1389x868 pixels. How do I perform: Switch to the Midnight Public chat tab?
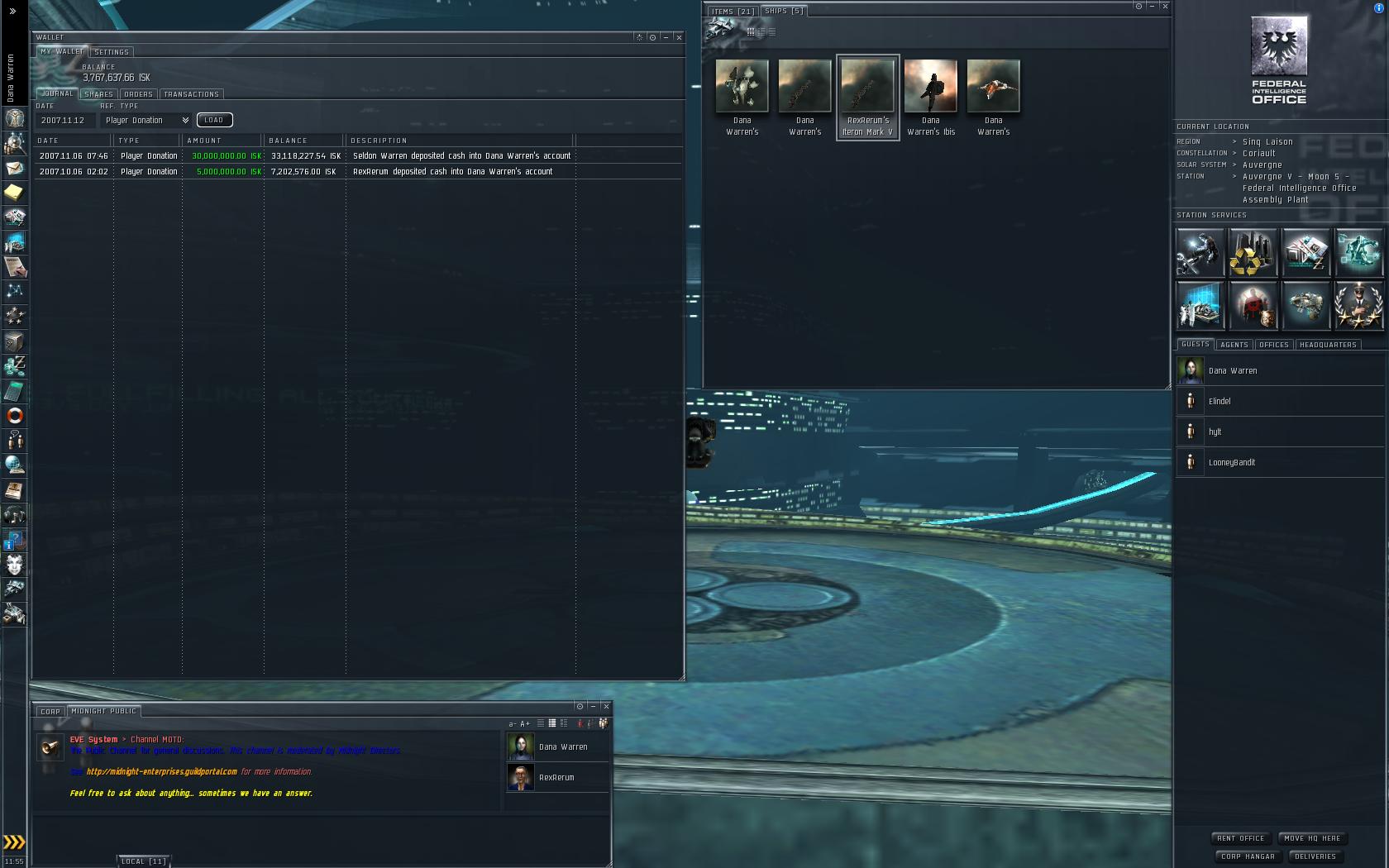(103, 711)
